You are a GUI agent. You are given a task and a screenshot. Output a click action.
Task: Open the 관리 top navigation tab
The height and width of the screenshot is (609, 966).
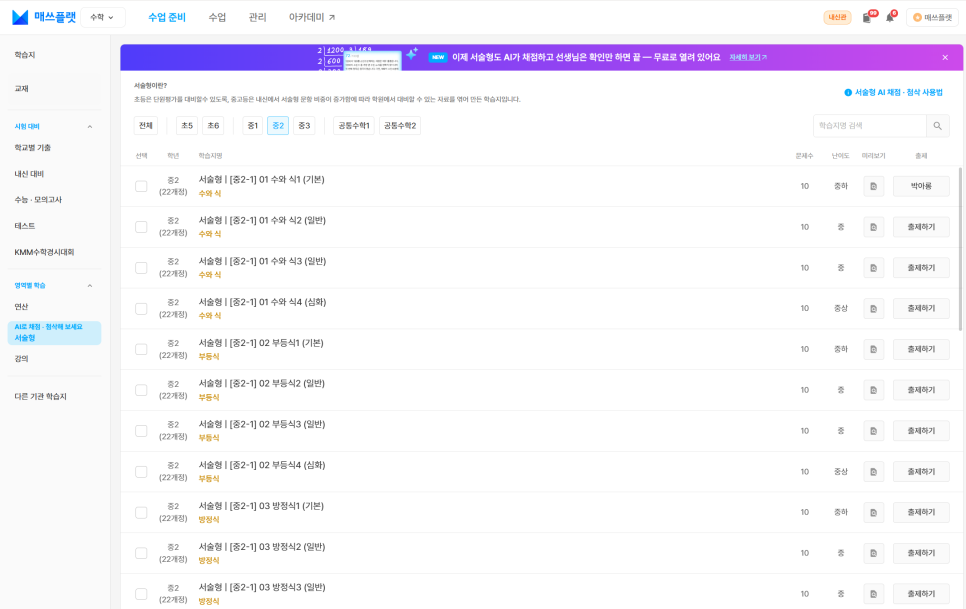point(258,17)
